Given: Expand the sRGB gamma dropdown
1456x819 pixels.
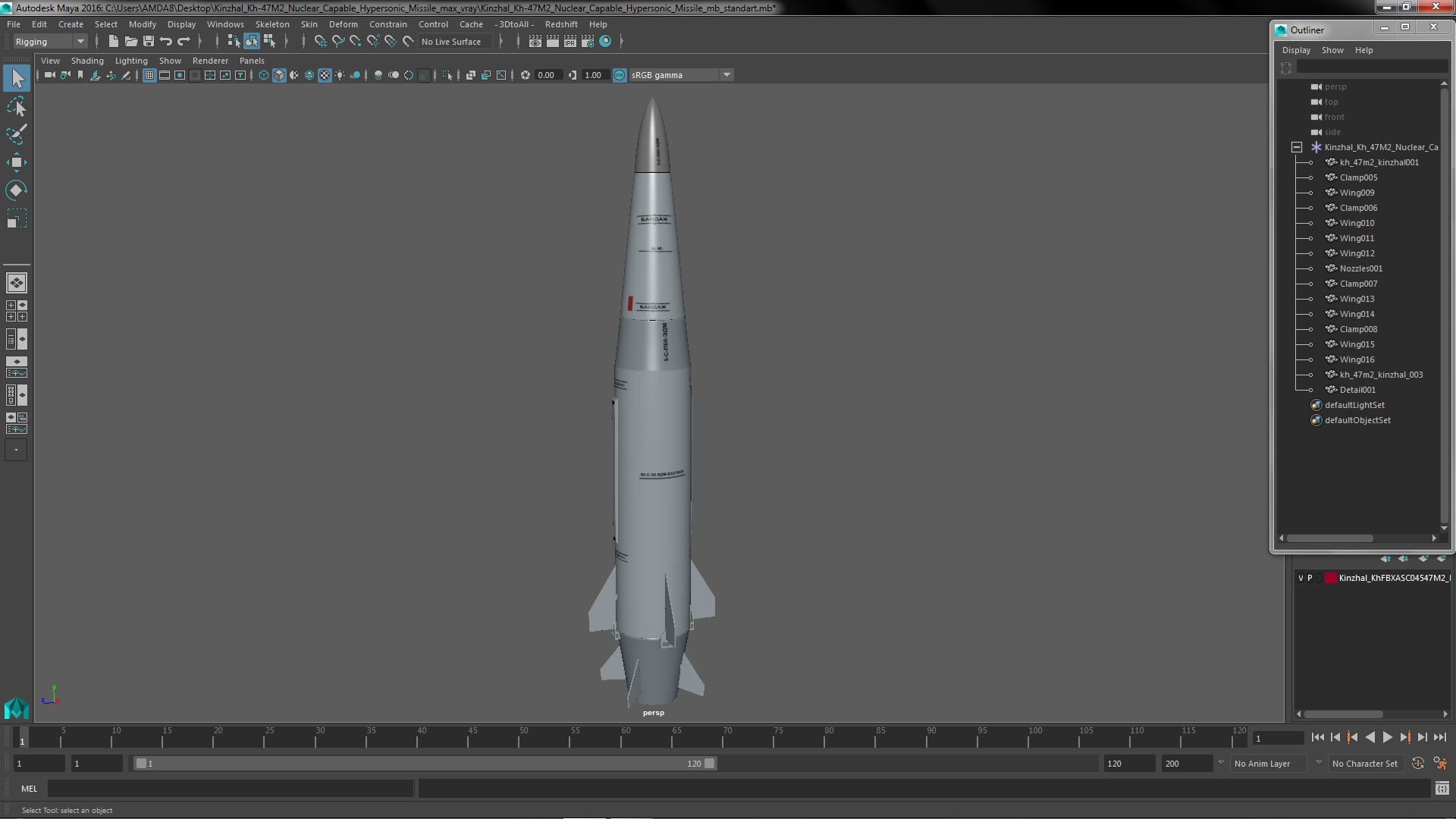Looking at the screenshot, I should pyautogui.click(x=726, y=75).
